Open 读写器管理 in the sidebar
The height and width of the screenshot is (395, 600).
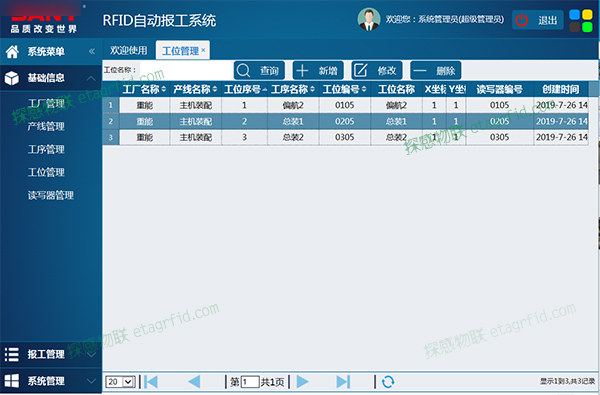[51, 195]
